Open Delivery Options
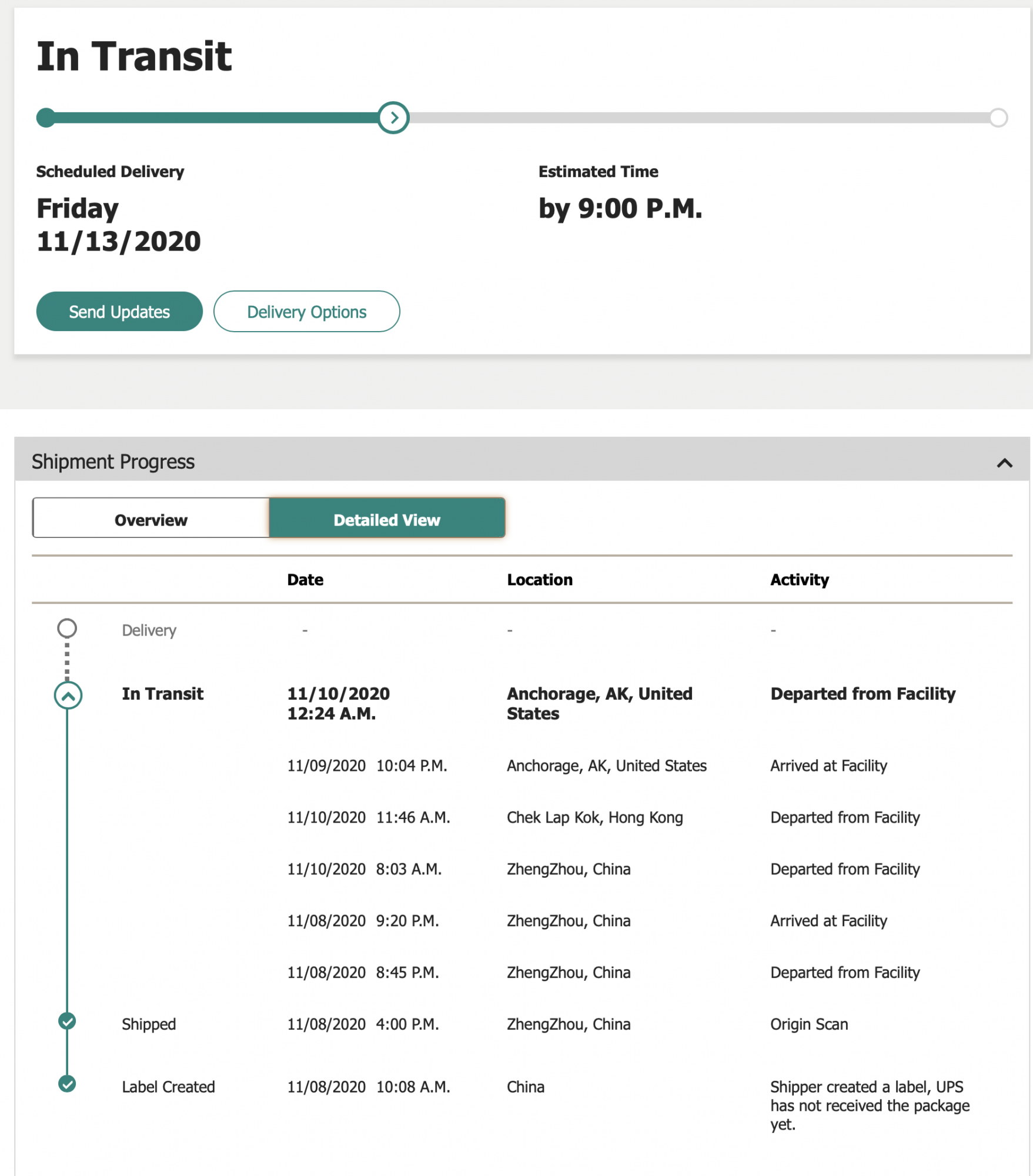Screen dimensions: 1033x1176 (x=306, y=312)
